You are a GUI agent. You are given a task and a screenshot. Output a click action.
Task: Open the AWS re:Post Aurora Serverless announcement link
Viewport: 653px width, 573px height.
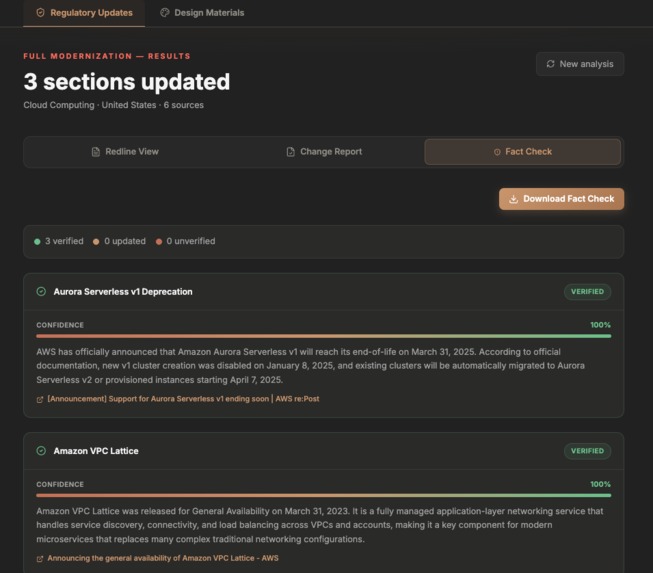pos(183,399)
